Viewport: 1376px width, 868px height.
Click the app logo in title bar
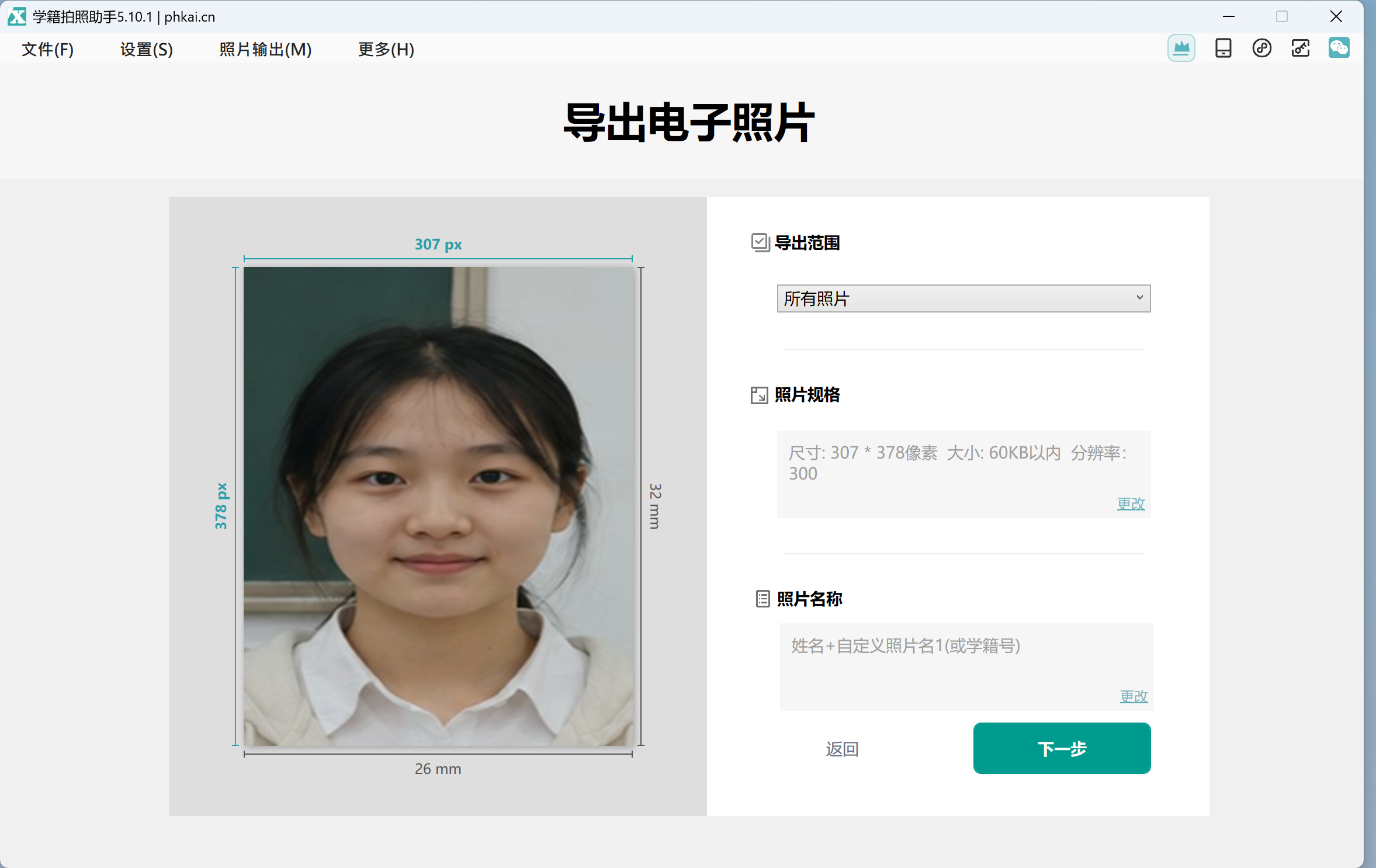17,16
